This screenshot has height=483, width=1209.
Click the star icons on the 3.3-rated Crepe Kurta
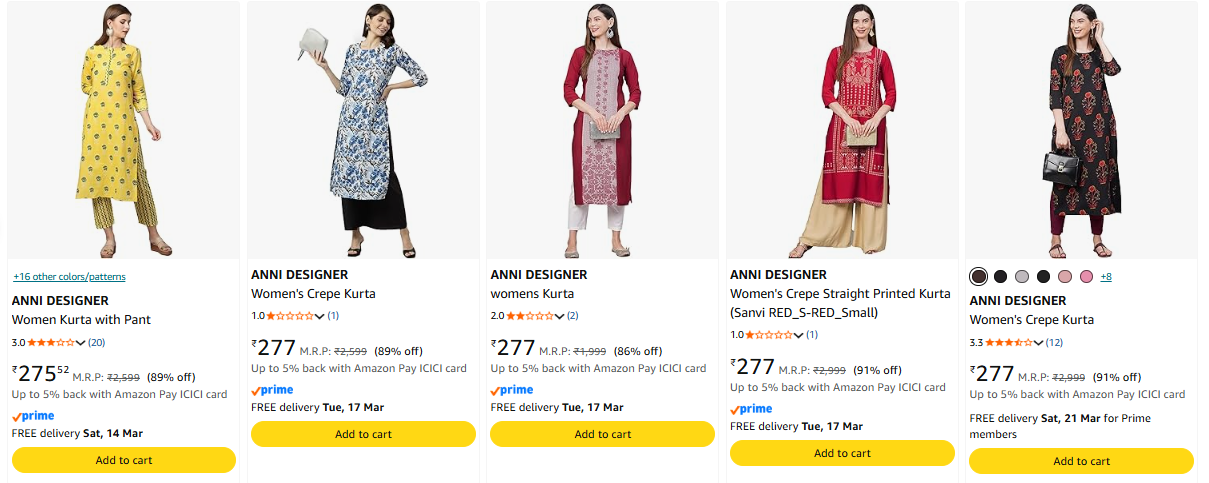(x=1010, y=342)
